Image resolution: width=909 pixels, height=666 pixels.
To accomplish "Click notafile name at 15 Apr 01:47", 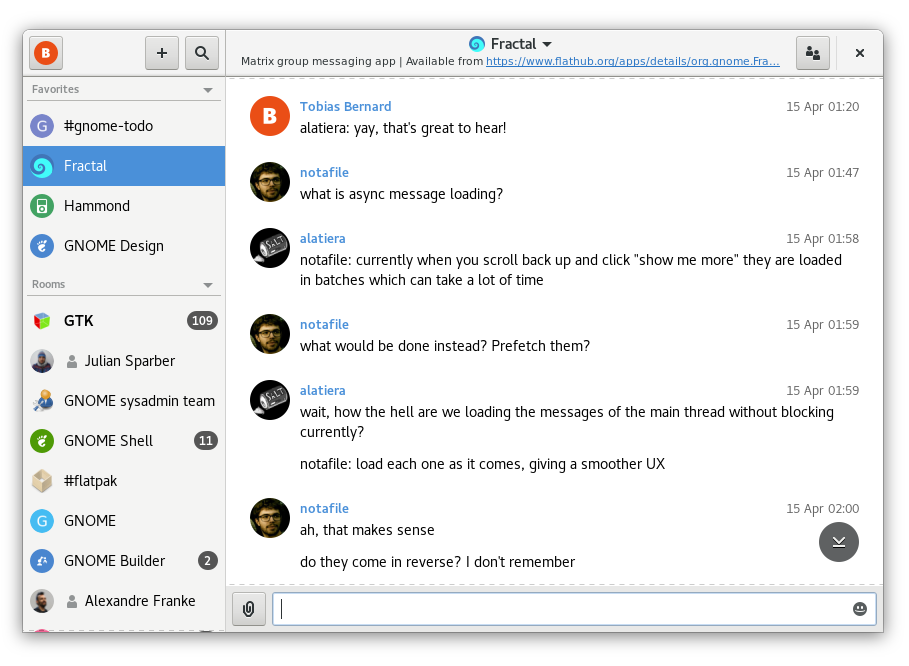I will [324, 173].
